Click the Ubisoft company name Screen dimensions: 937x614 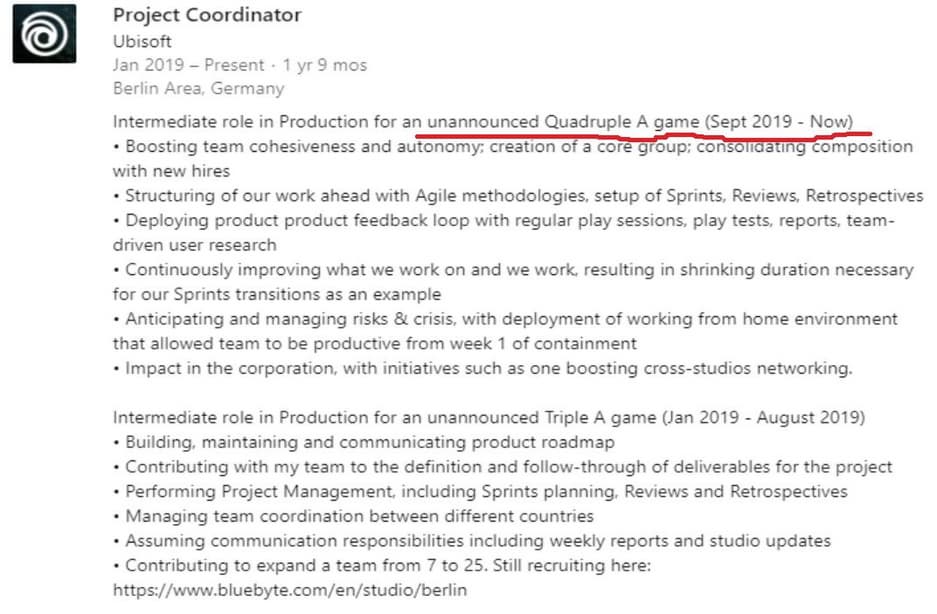142,41
